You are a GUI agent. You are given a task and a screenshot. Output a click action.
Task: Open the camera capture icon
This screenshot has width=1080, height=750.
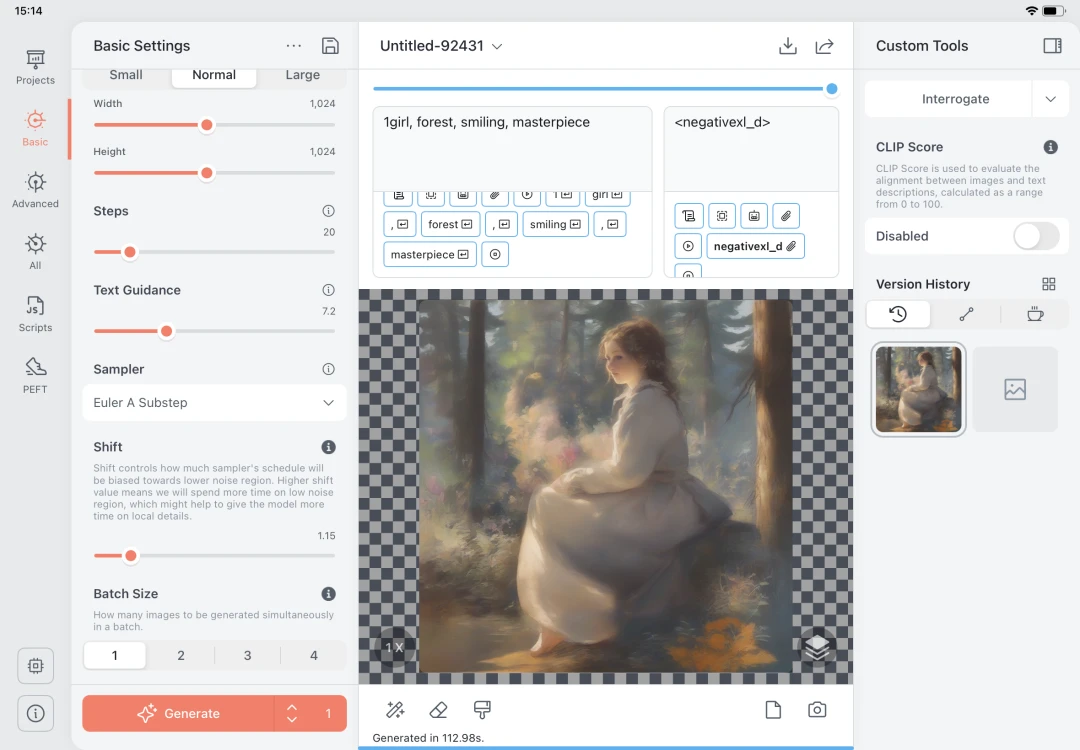click(817, 710)
